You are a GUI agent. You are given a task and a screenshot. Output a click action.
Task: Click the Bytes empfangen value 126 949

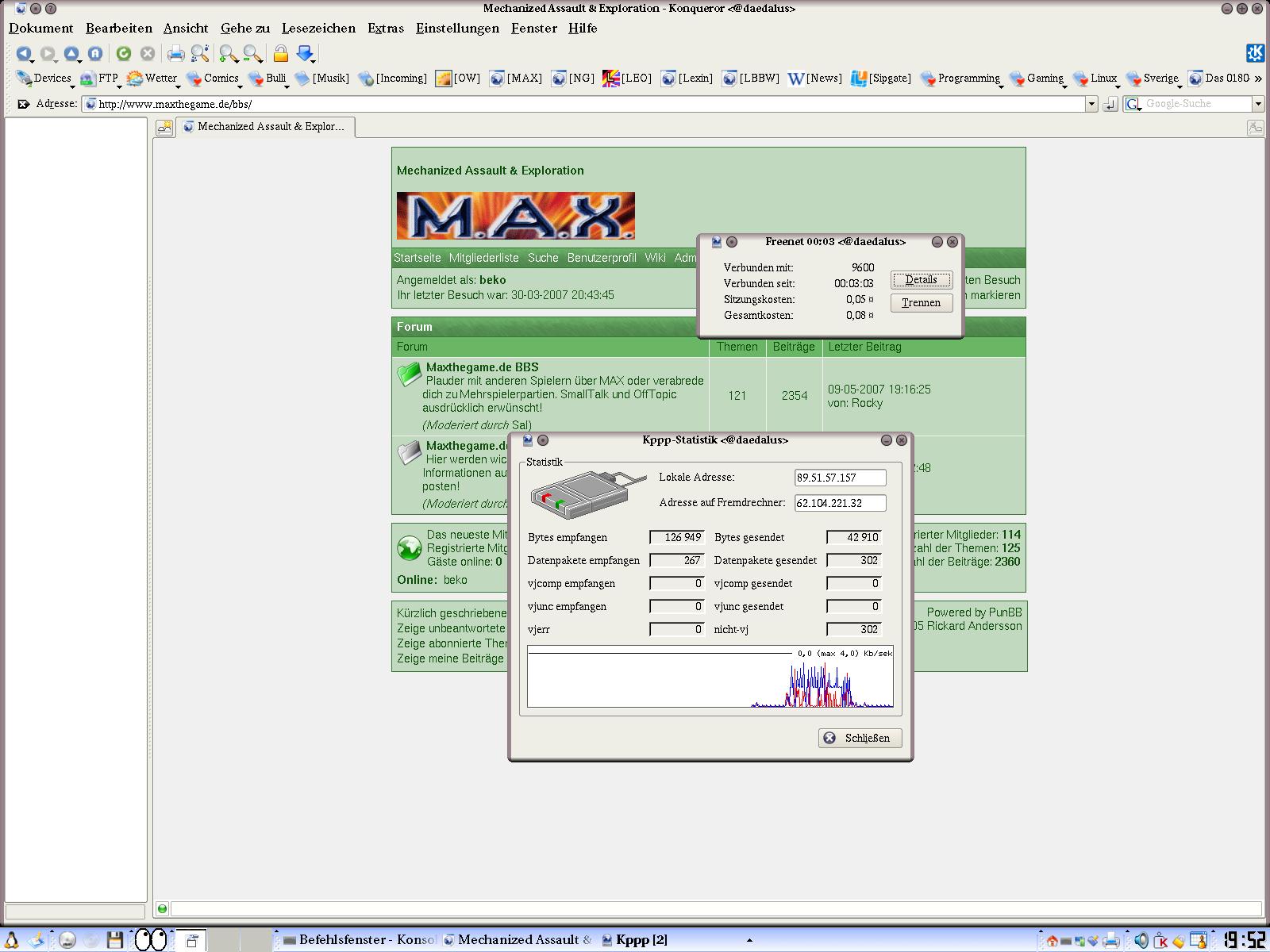tap(677, 537)
